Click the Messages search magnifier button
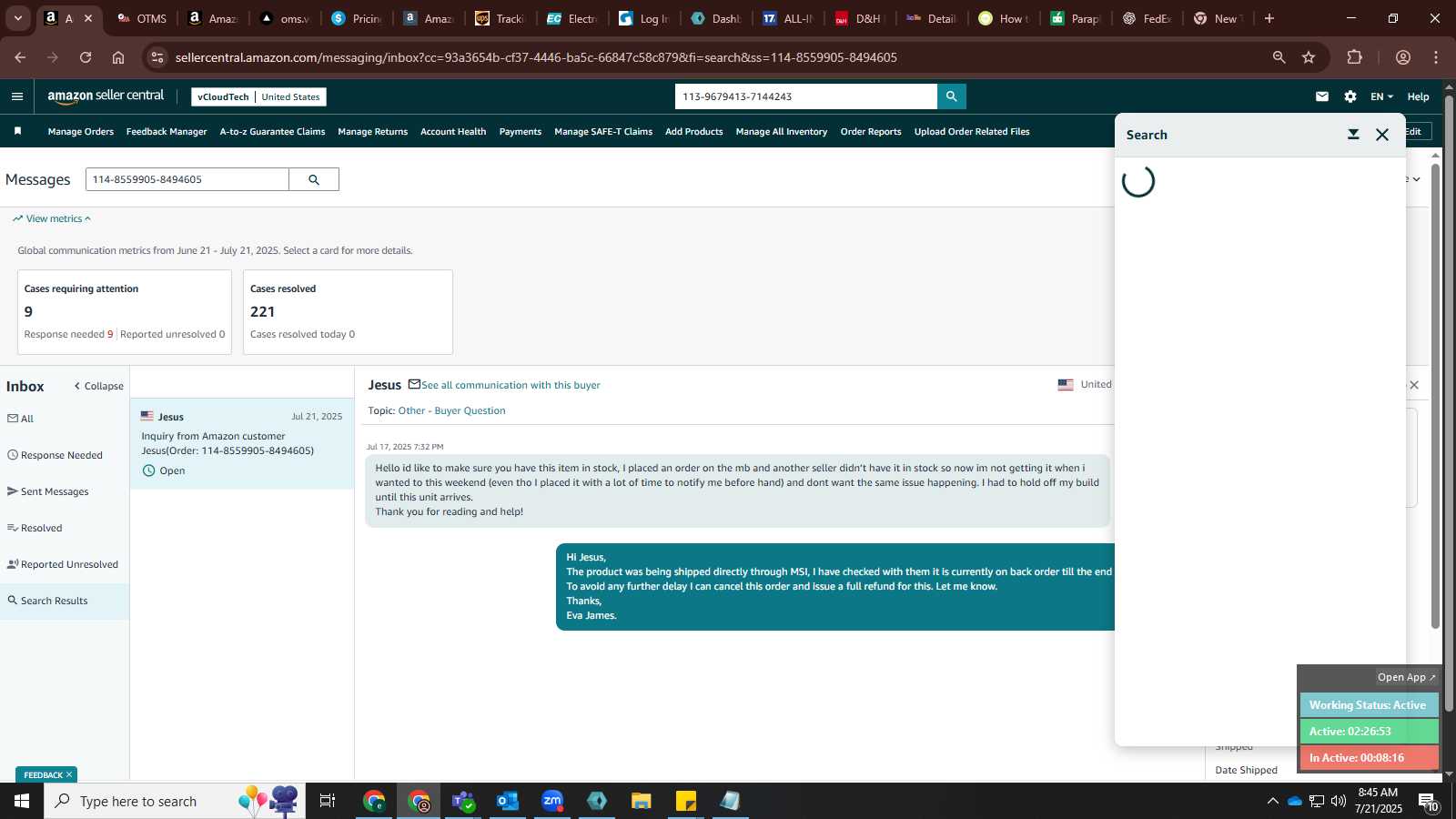 [314, 179]
